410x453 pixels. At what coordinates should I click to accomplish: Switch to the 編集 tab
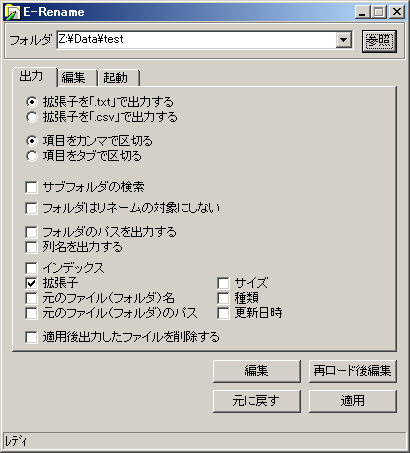point(73,78)
